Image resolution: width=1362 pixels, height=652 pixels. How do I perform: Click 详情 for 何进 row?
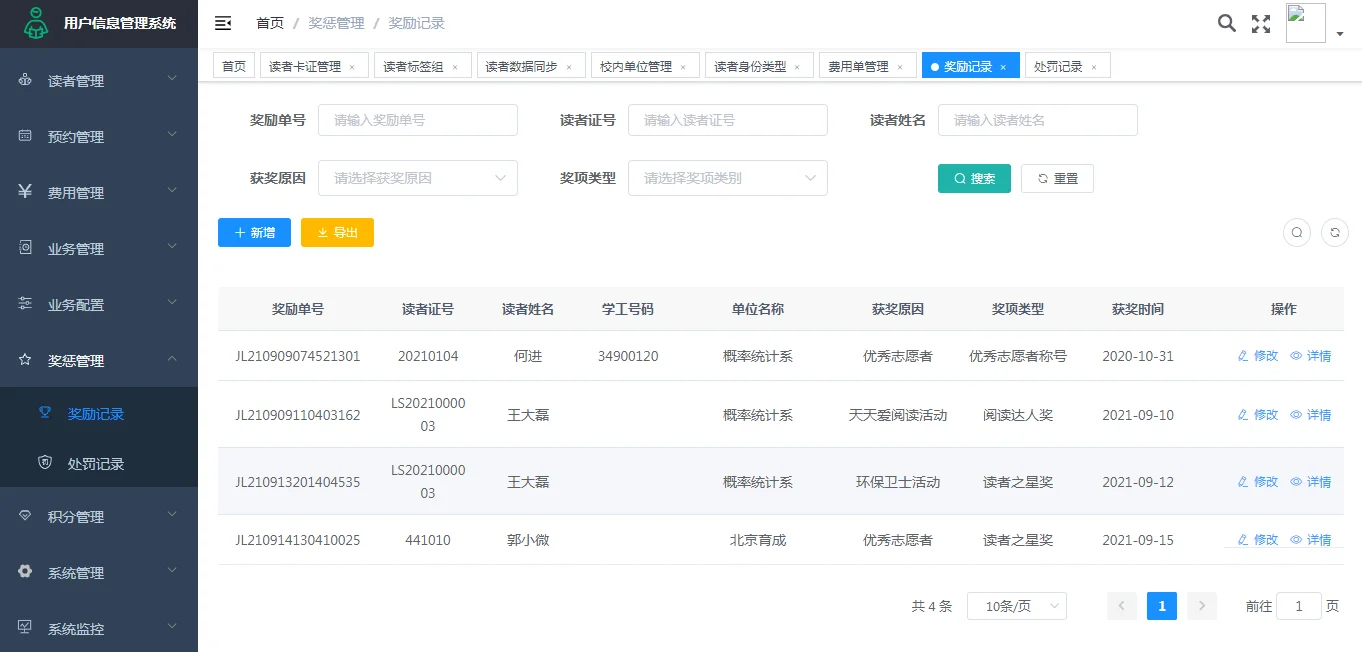click(x=1311, y=356)
